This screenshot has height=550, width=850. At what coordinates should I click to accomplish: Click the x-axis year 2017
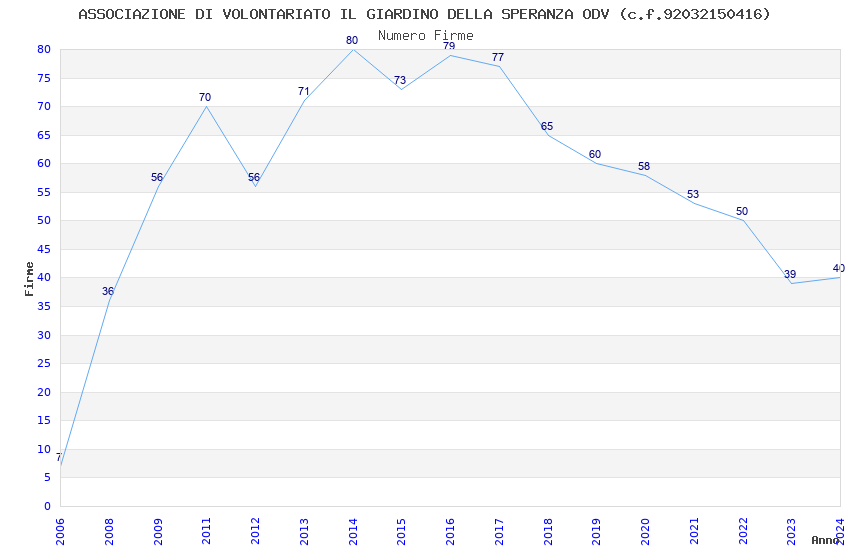click(499, 532)
